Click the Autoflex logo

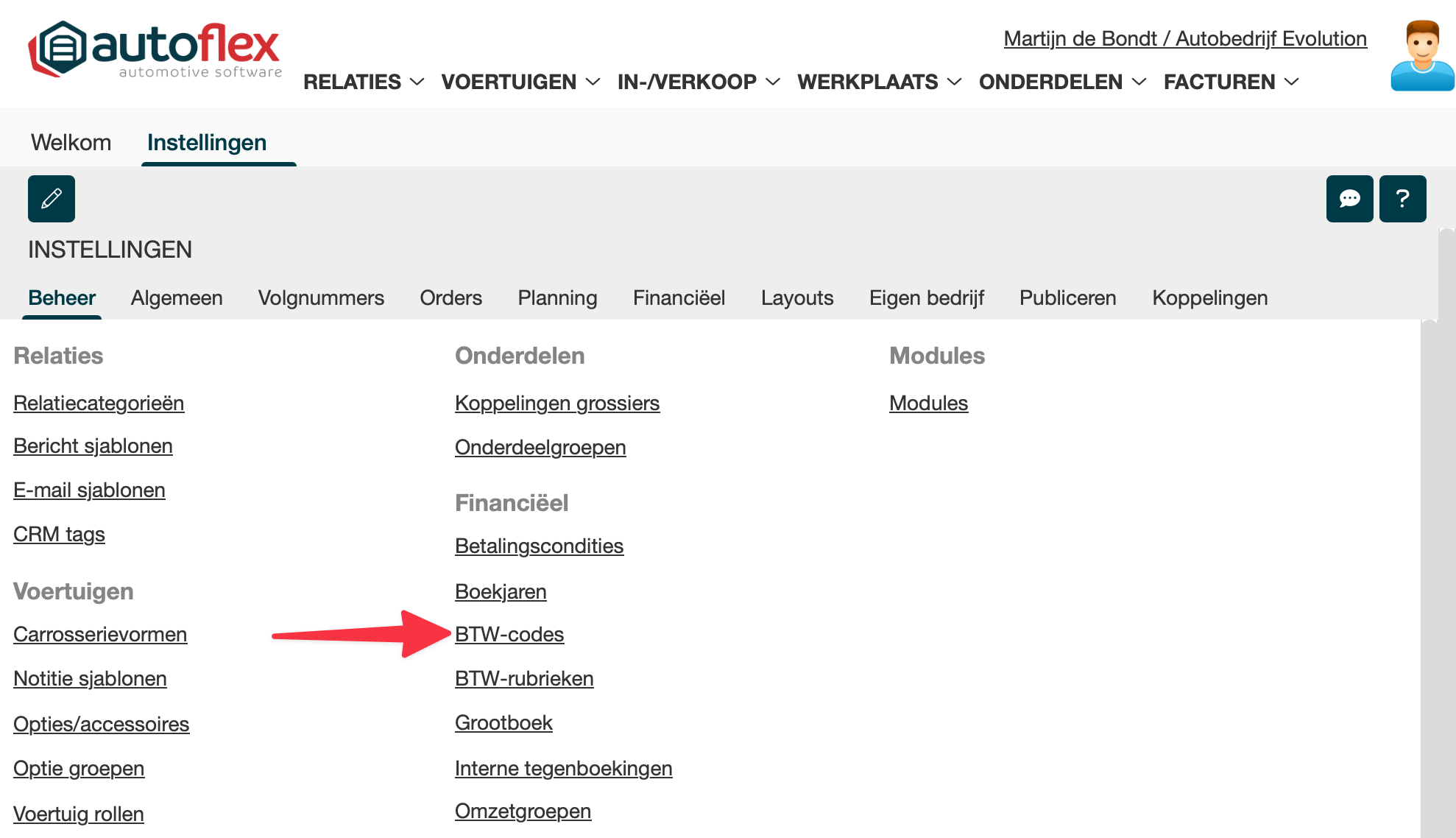155,49
